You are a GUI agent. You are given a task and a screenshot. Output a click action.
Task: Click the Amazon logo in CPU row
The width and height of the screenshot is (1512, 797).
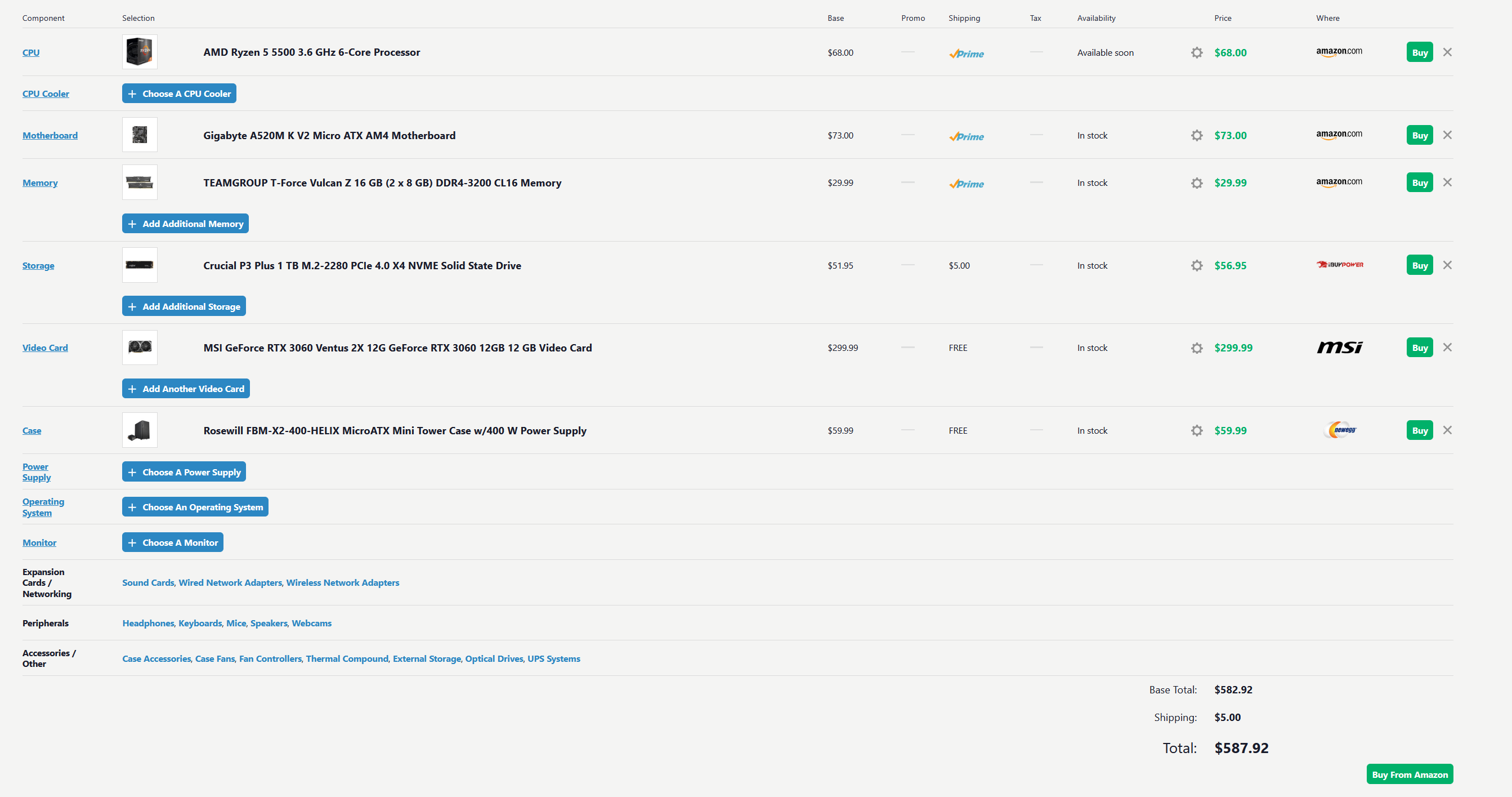click(1339, 52)
